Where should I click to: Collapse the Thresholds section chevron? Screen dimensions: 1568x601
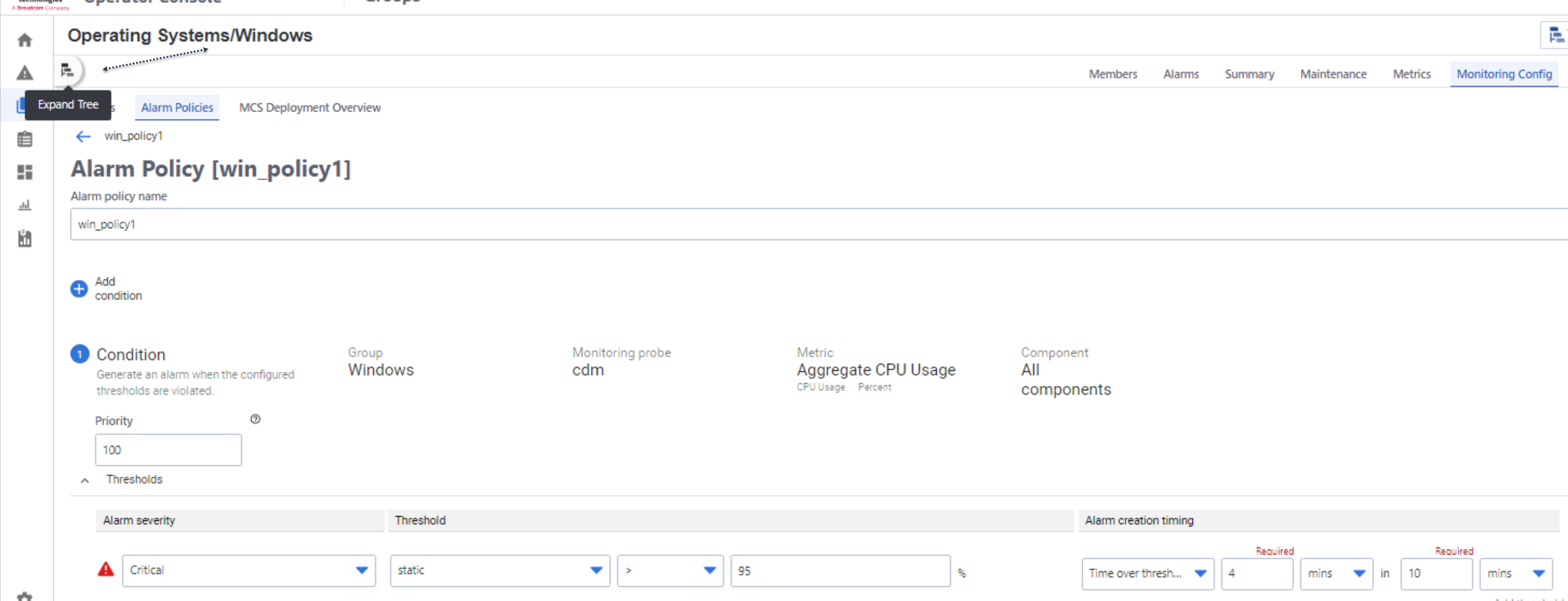point(85,480)
